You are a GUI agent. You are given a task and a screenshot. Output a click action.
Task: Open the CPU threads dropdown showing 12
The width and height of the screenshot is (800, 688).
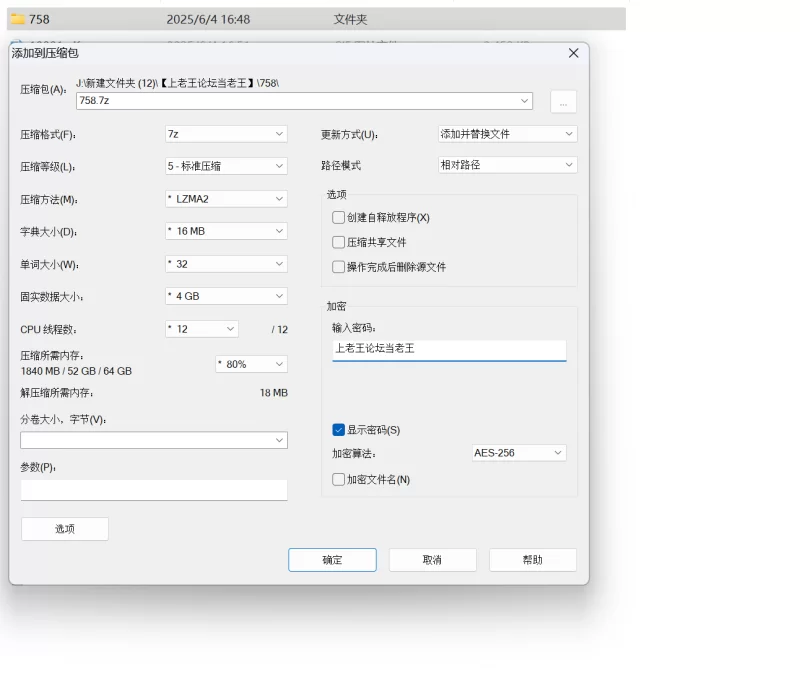pos(202,329)
